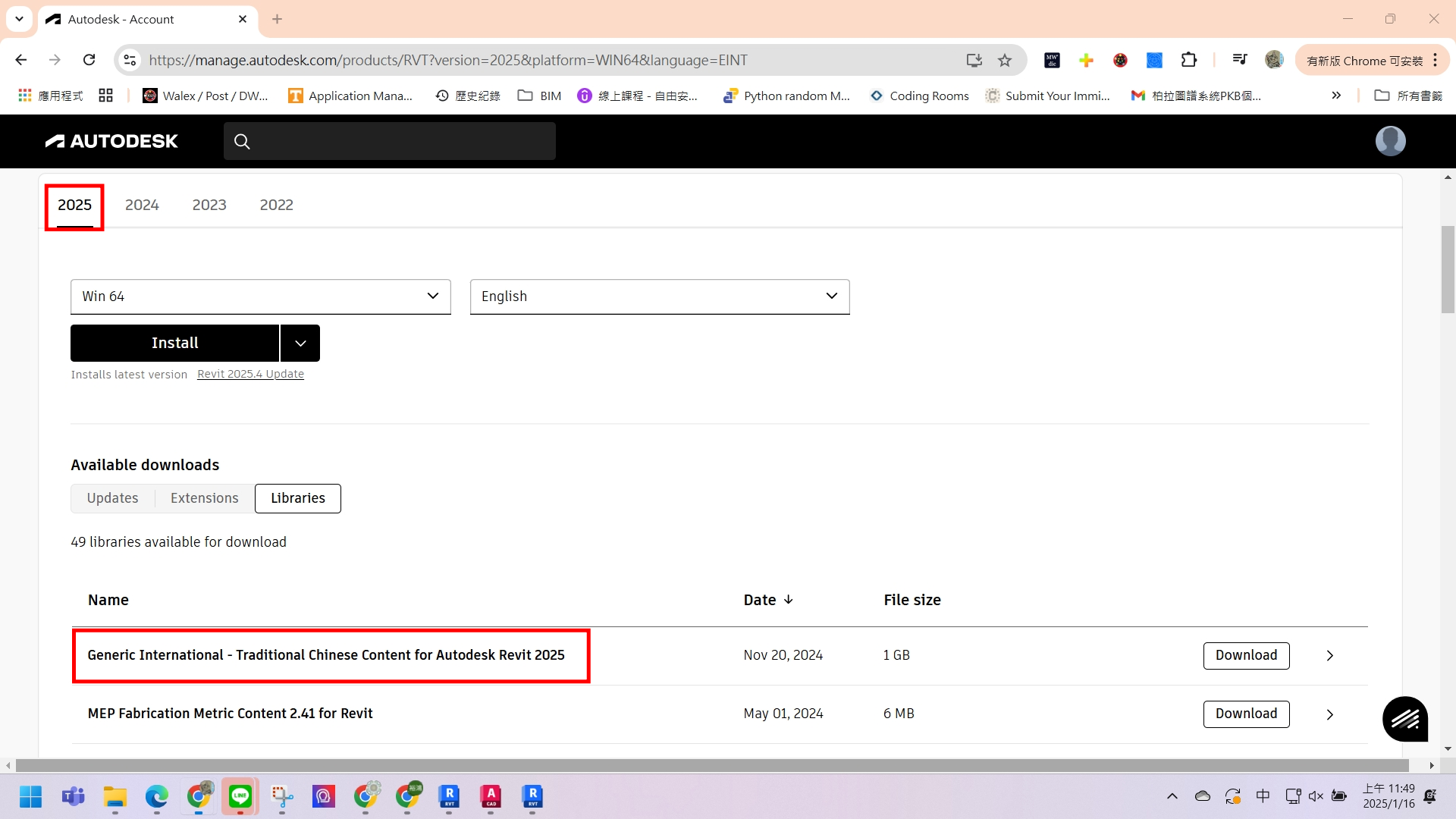Expand Install button options arrow
Viewport: 1456px width, 819px height.
click(x=300, y=344)
